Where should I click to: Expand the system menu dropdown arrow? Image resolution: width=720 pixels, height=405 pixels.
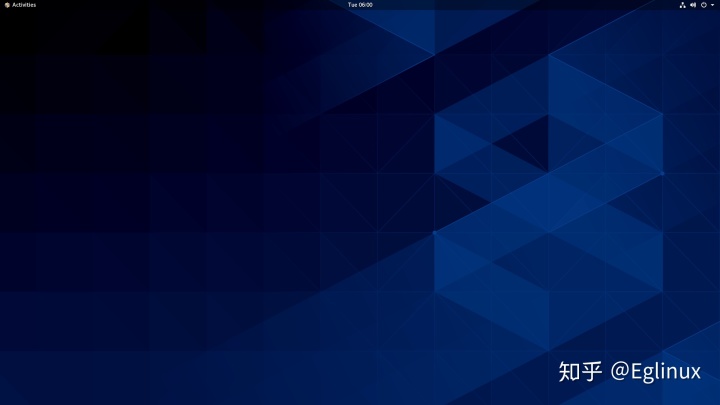(712, 5)
